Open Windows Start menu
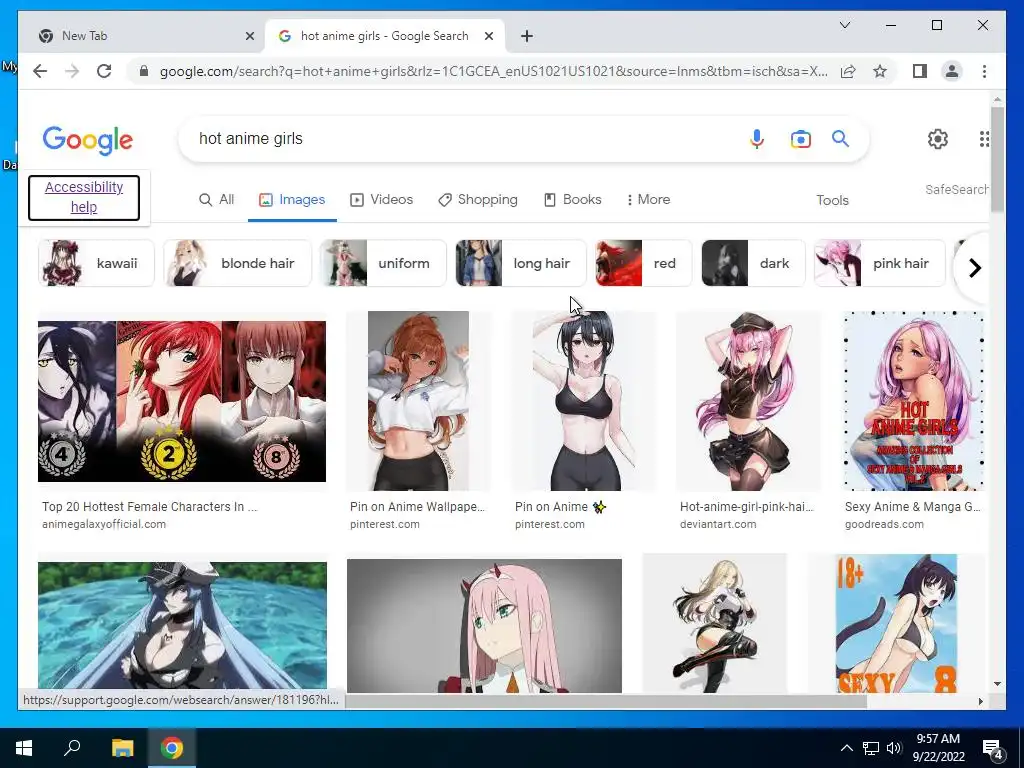The height and width of the screenshot is (768, 1024). point(24,748)
